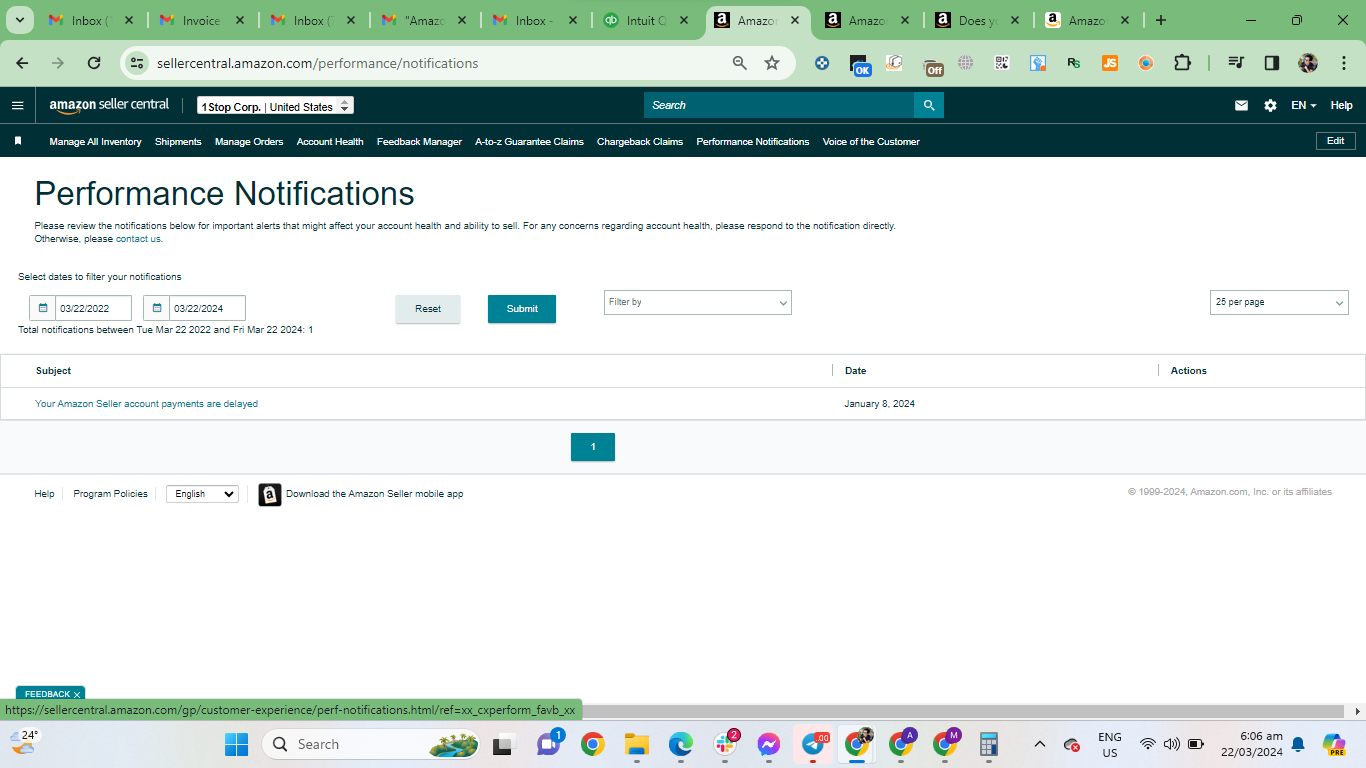Open the start date calendar icon

click(x=43, y=308)
